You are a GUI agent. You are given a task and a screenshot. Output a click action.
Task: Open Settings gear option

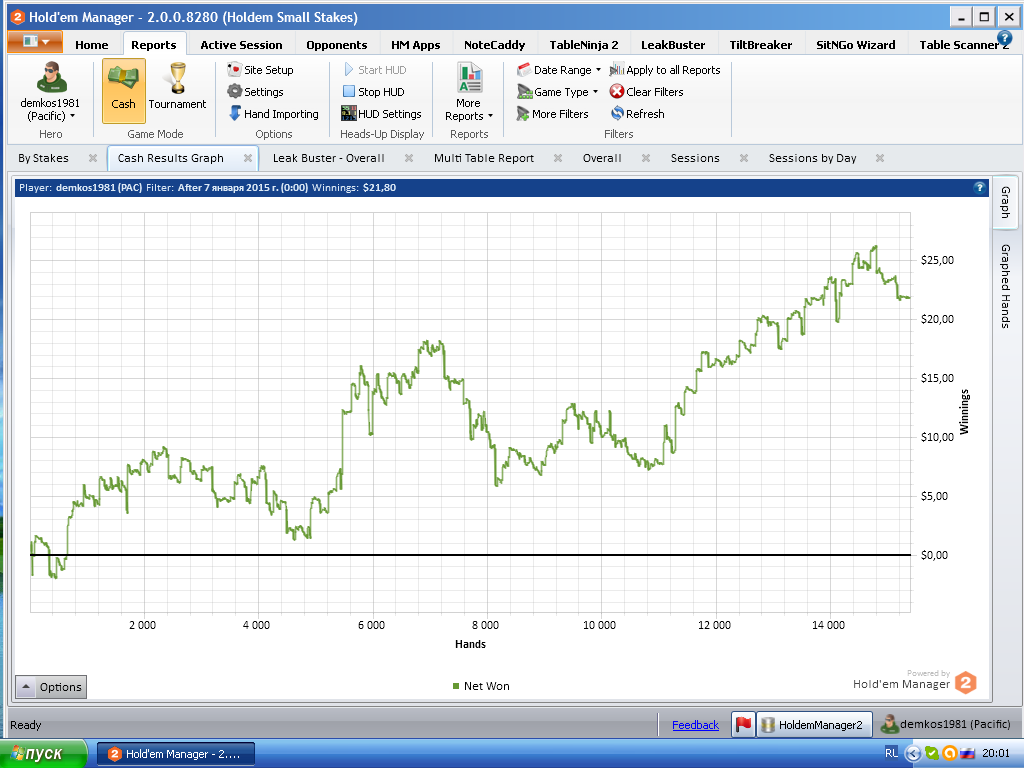255,92
